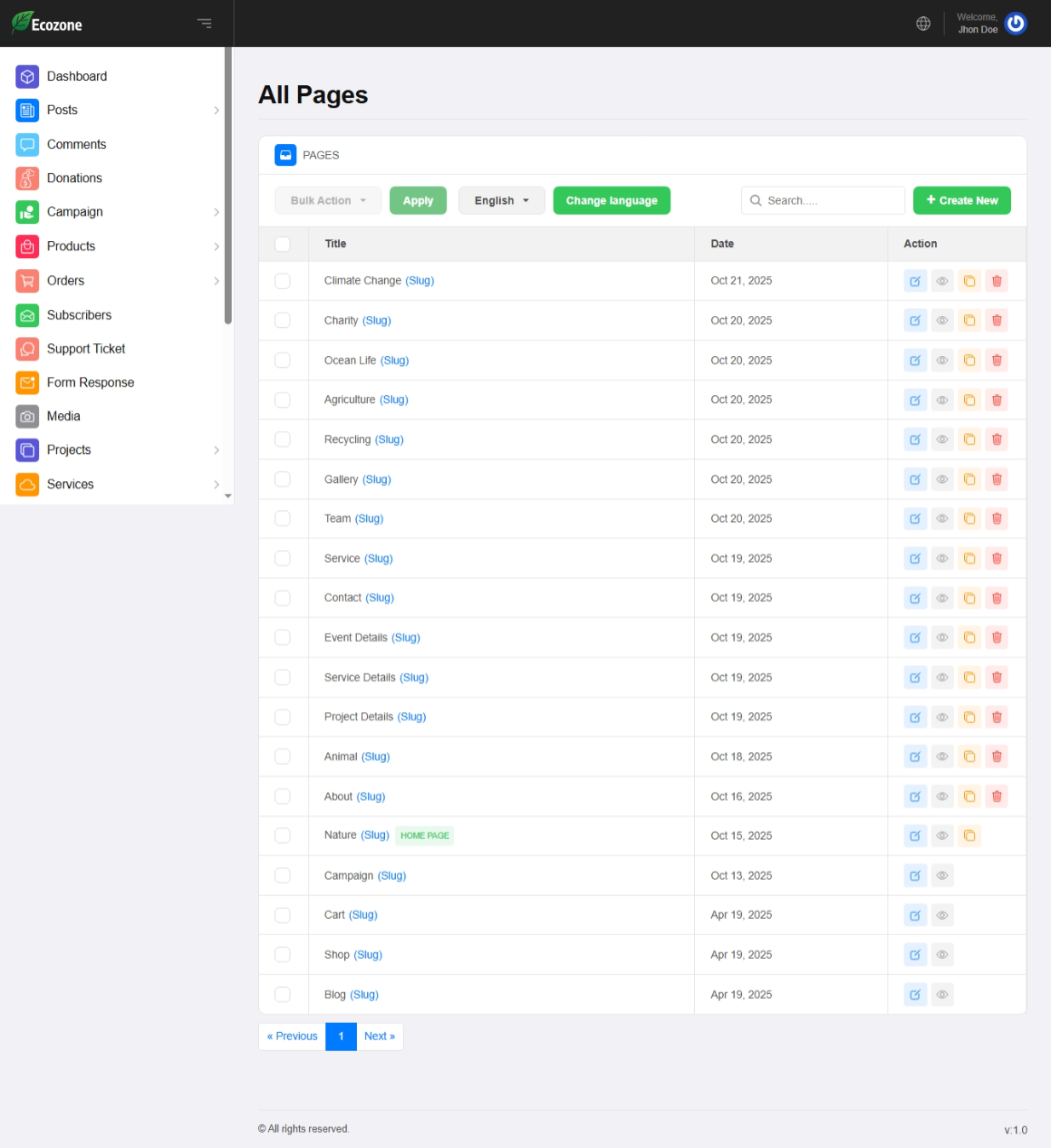The height and width of the screenshot is (1148, 1051).
Task: View the Agriculture page via eye icon
Action: 942,400
